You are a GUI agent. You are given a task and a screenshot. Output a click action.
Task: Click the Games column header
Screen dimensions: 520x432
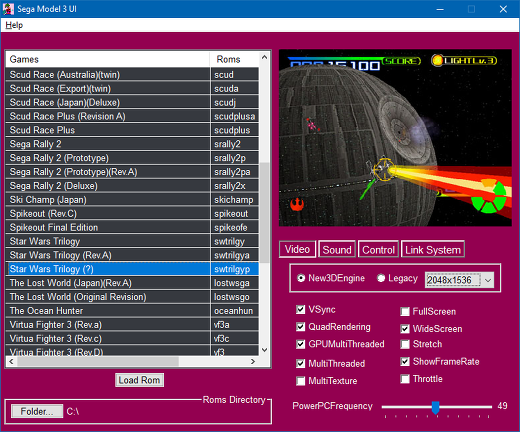(108, 59)
